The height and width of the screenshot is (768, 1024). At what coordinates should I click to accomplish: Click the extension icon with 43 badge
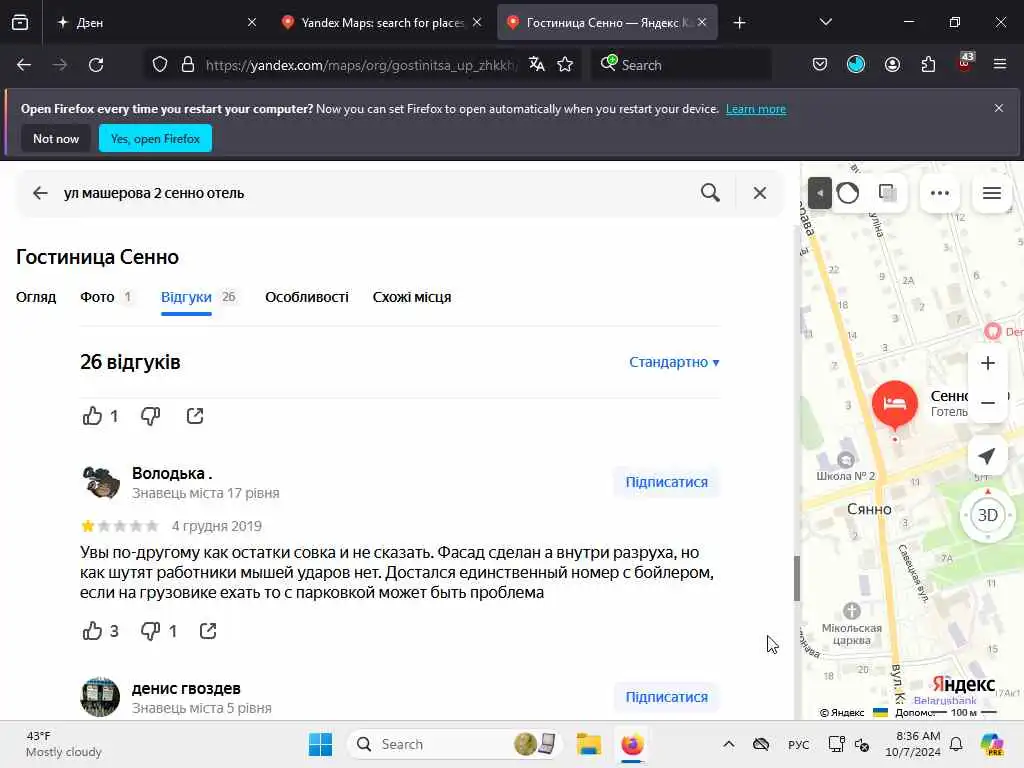coord(965,63)
